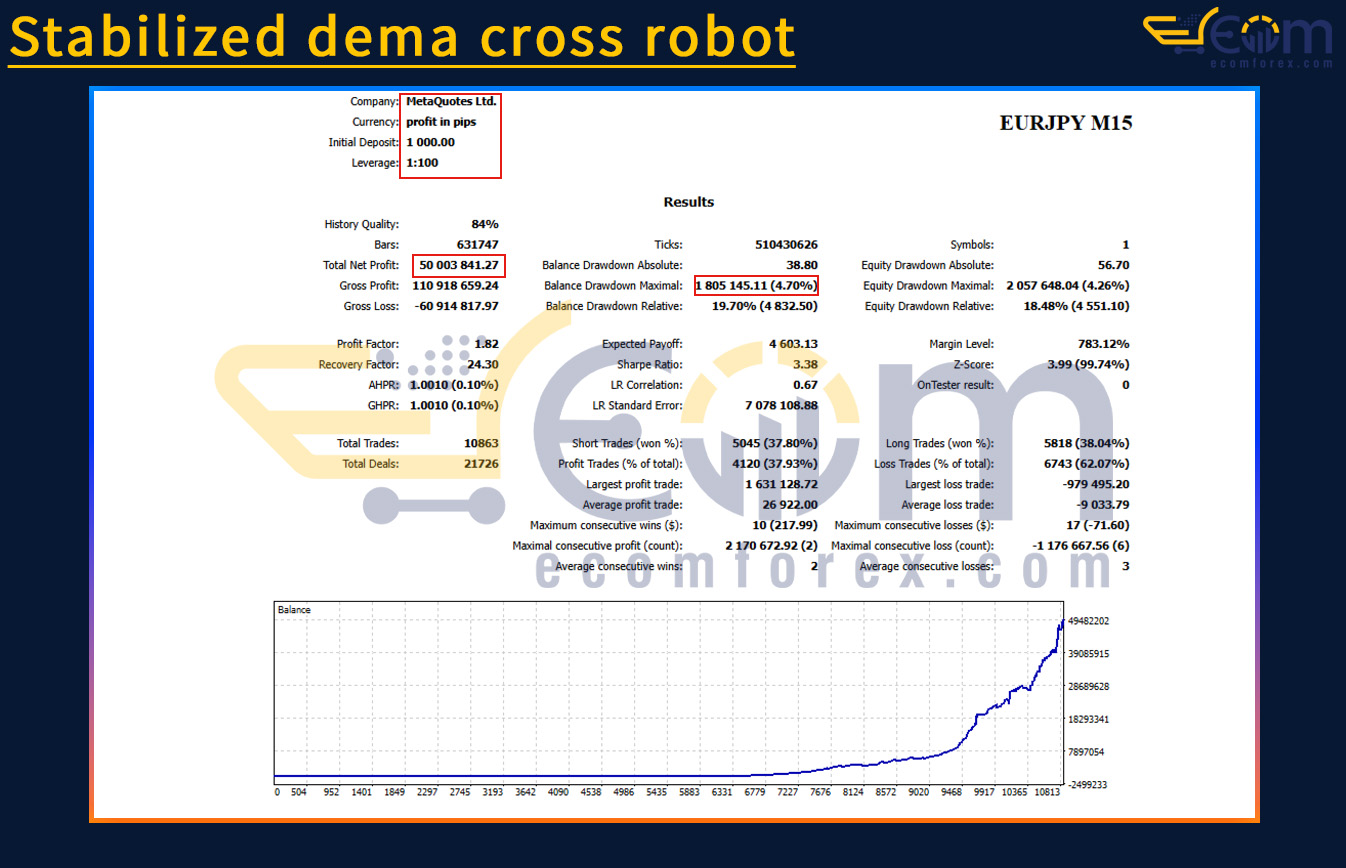
Task: Click the Gross Profit value "110 918 659.24"
Action: coord(455,285)
